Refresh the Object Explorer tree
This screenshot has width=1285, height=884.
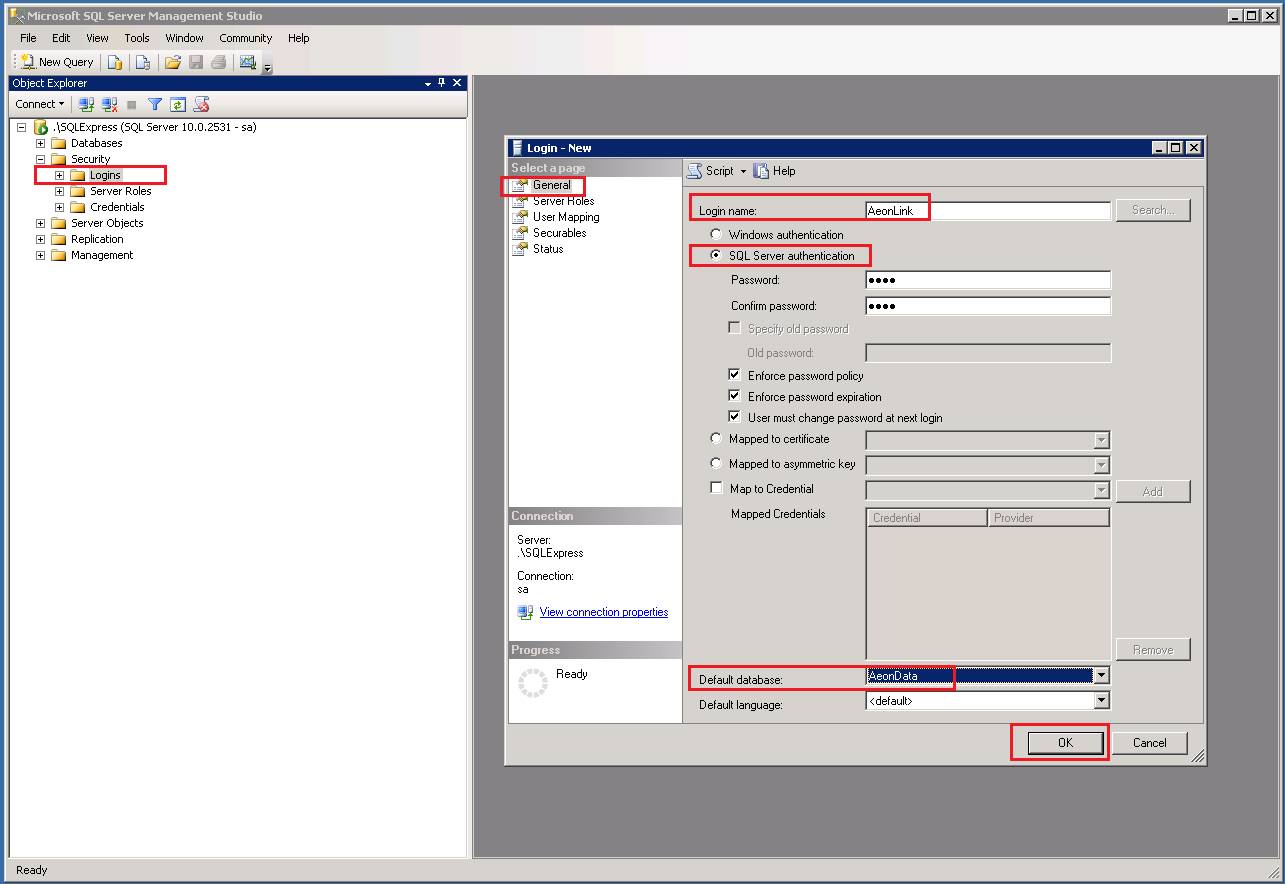177,104
